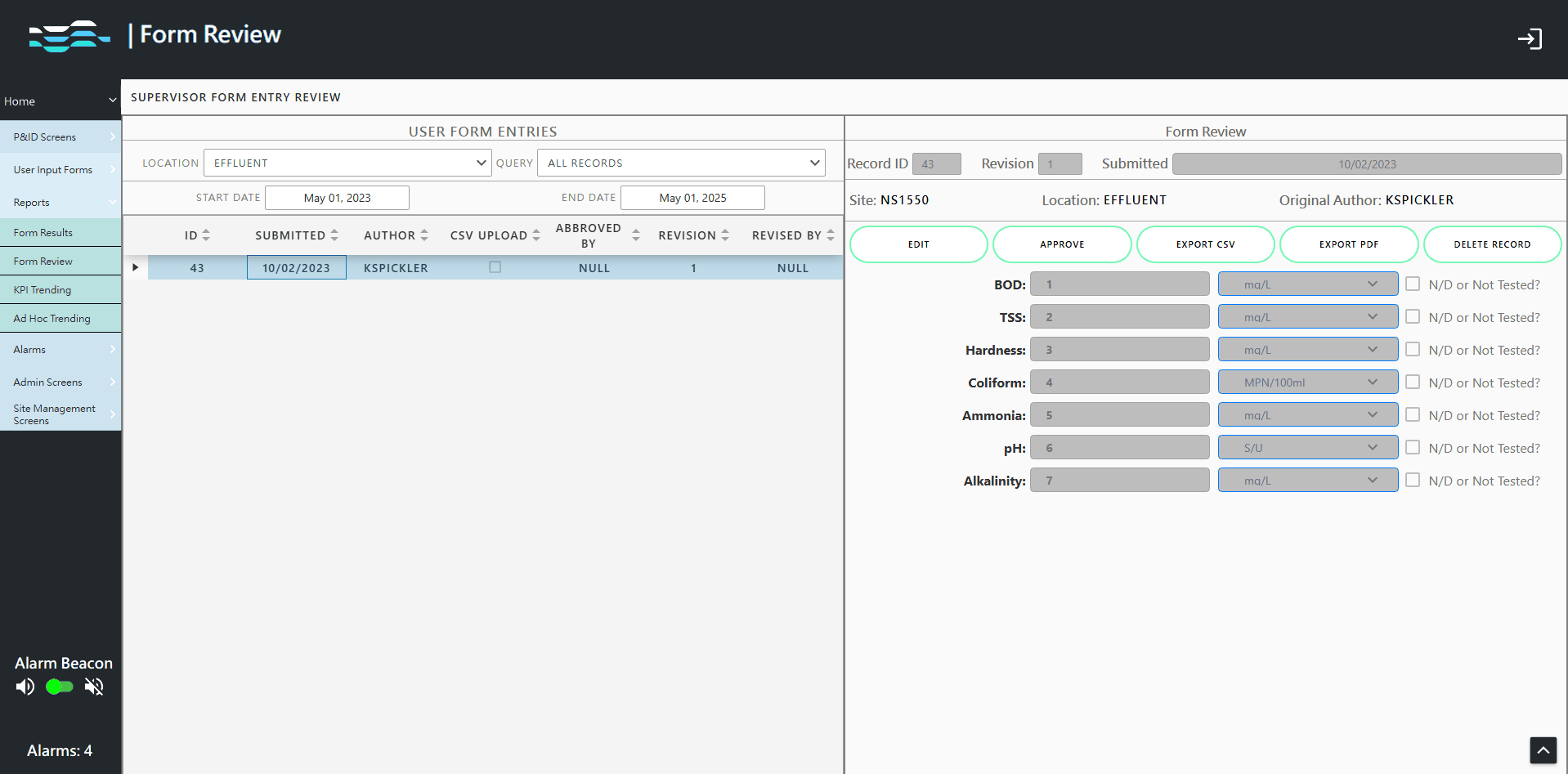Click the Export PDF button

(x=1348, y=244)
